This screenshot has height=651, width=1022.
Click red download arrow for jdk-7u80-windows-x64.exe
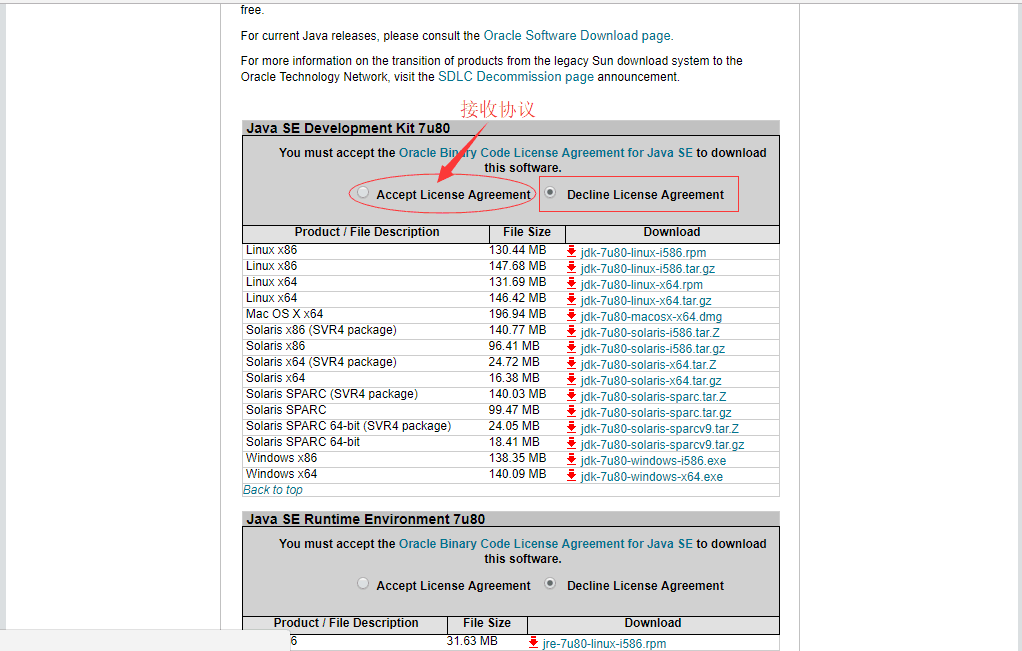(x=572, y=475)
